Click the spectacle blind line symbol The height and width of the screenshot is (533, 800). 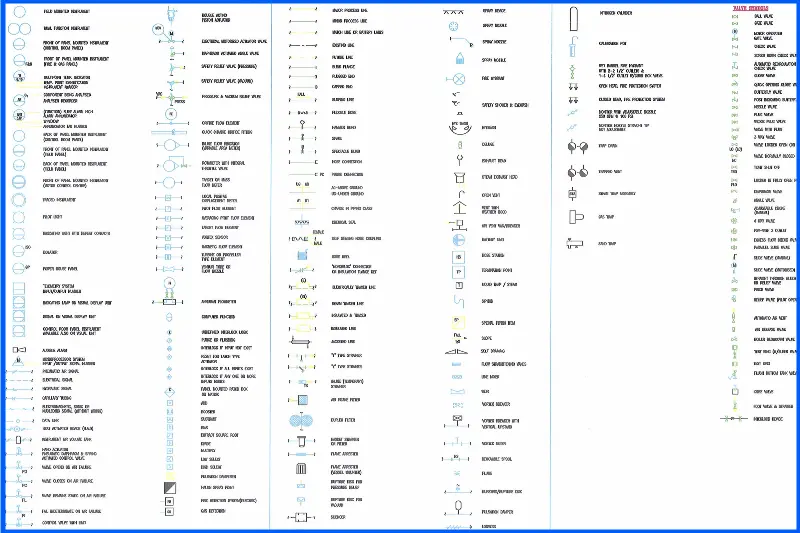click(x=302, y=150)
